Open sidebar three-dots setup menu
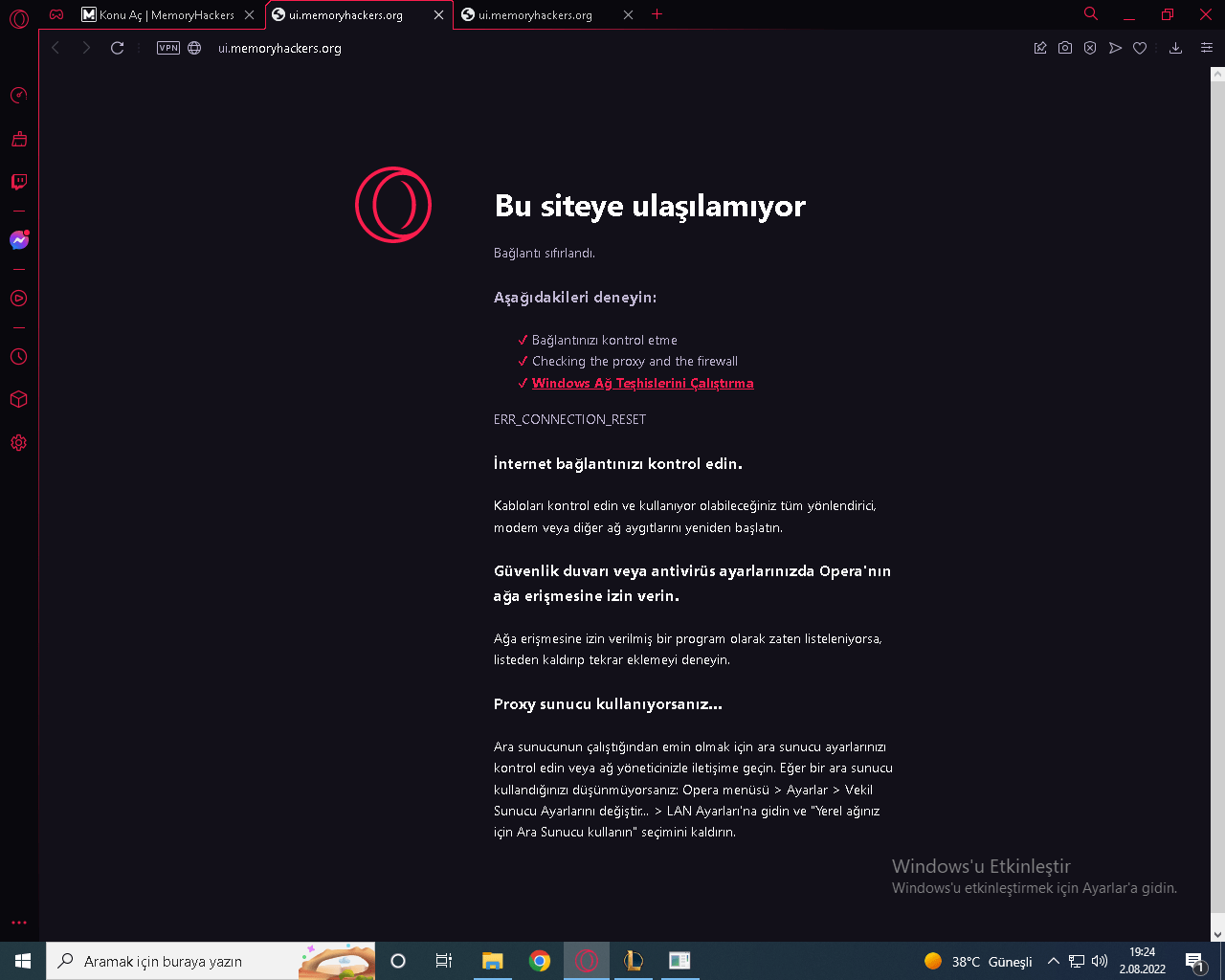Screen dimensions: 1225x980 tap(19, 923)
